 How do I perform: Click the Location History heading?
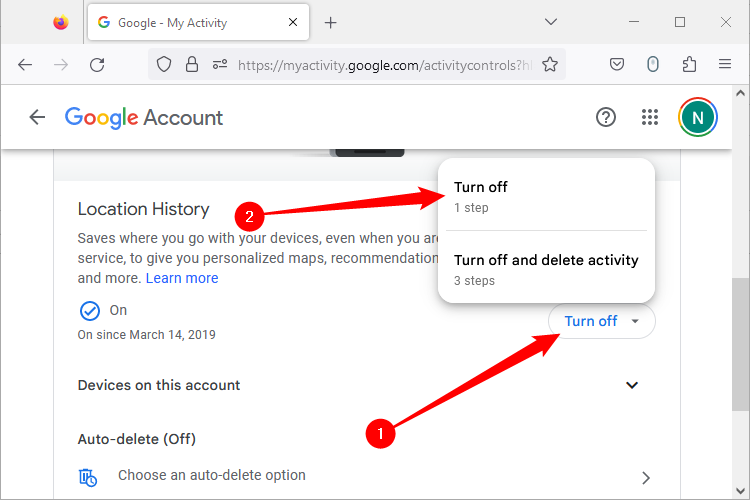click(x=143, y=209)
